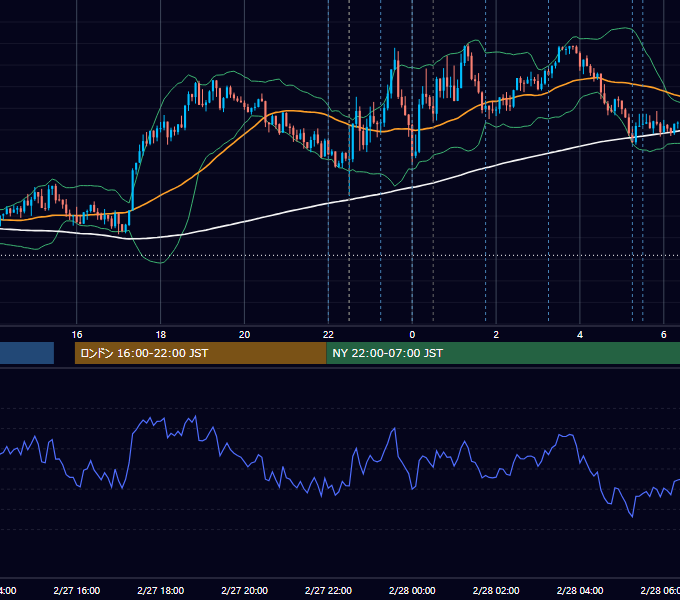Click the NY 22:00-07:00 JST session bar
Image resolution: width=680 pixels, height=600 pixels.
click(503, 353)
